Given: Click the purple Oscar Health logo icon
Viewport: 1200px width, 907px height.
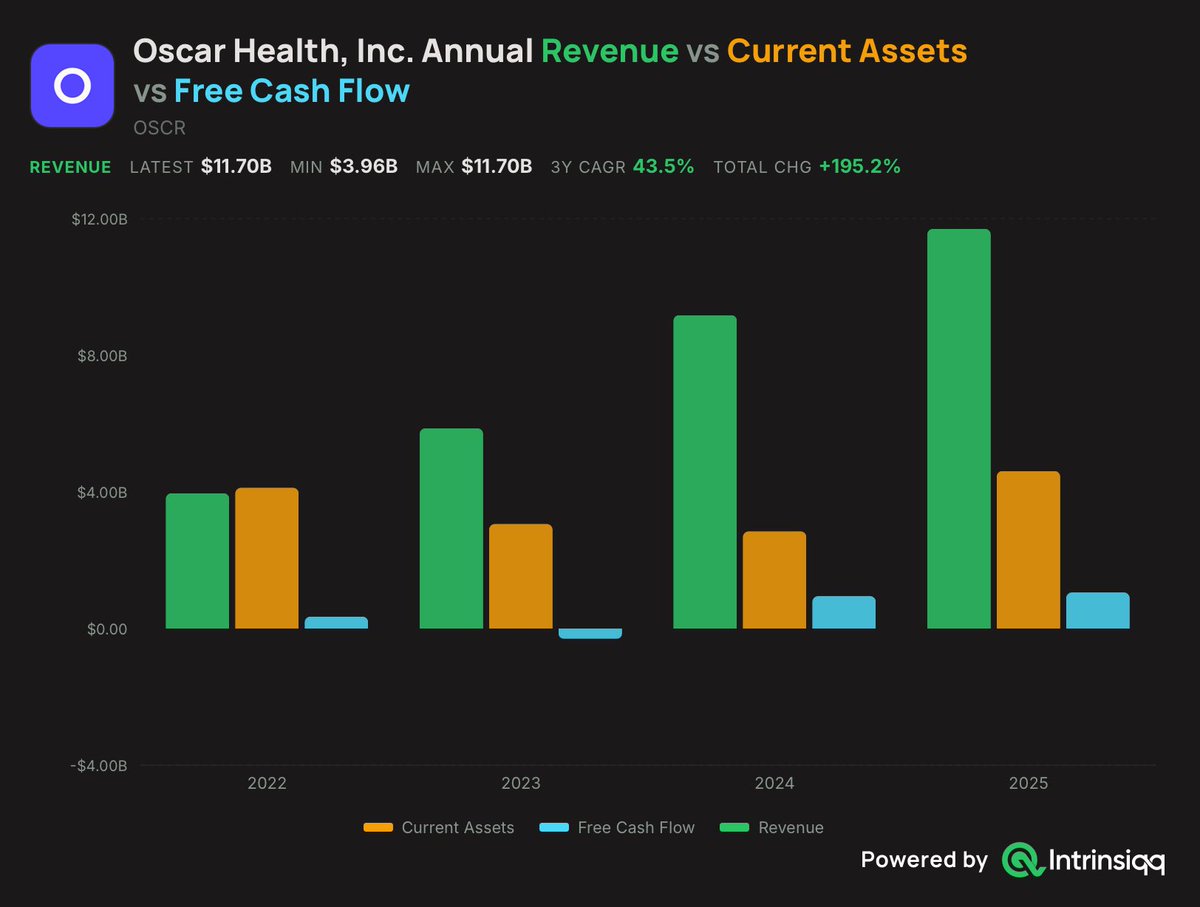Looking at the screenshot, I should pyautogui.click(x=72, y=86).
